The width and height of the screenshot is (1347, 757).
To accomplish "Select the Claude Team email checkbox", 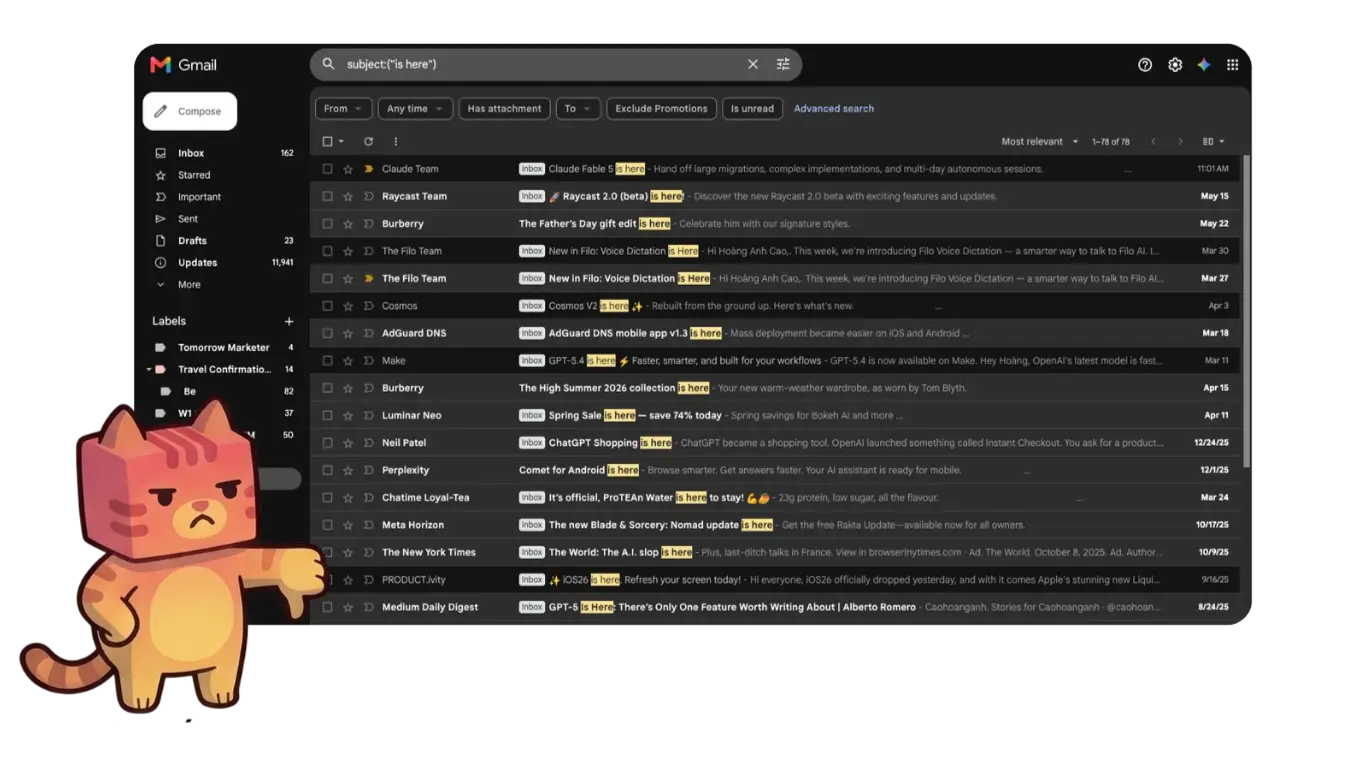I will (327, 169).
